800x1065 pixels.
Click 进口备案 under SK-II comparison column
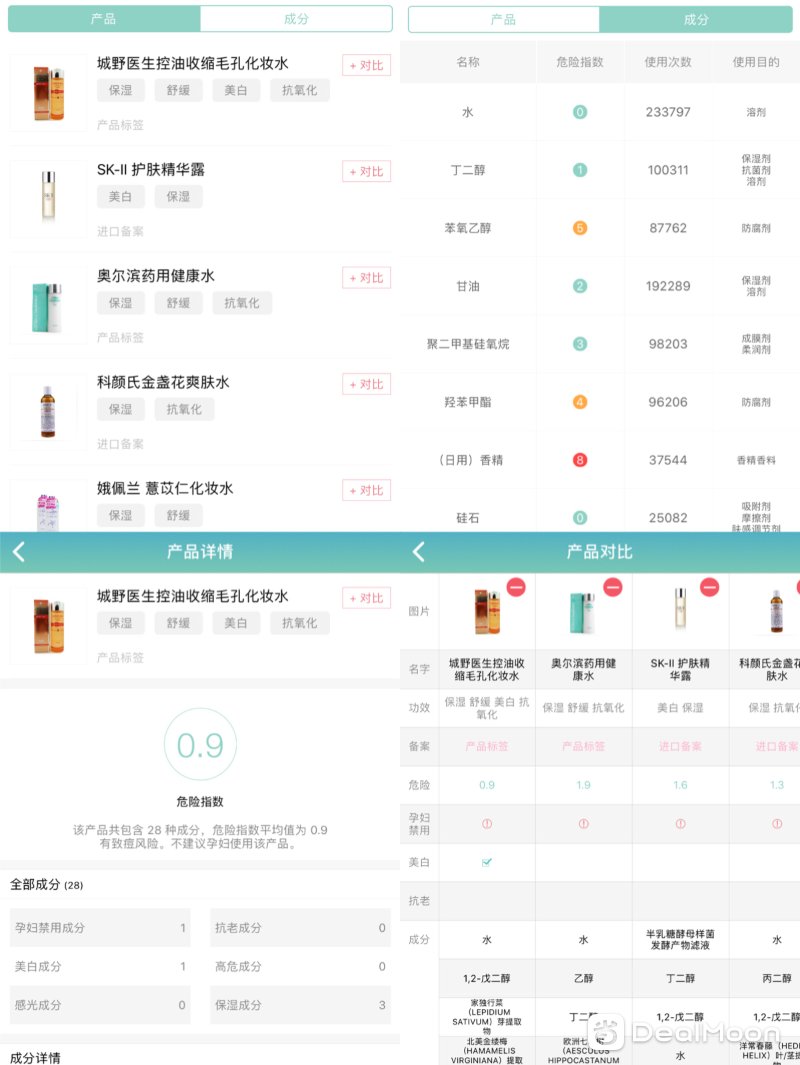pos(680,746)
